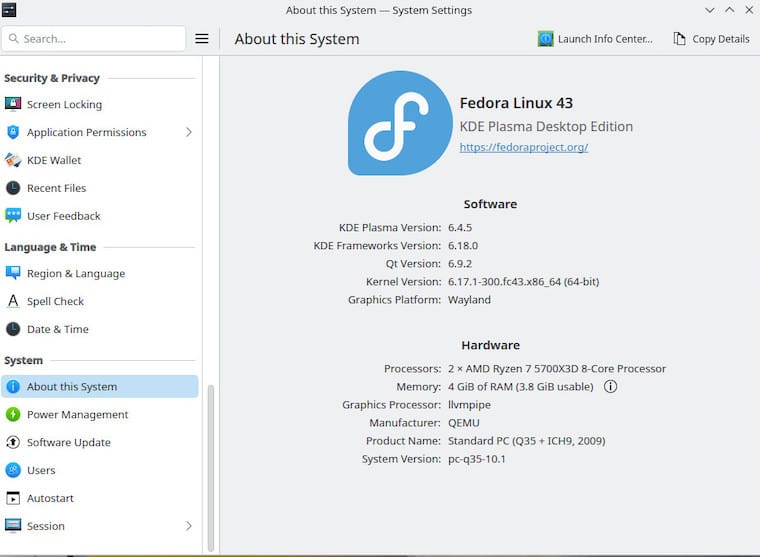Click the Copy Details document icon
Screen dimensions: 760x557
[x=680, y=39]
